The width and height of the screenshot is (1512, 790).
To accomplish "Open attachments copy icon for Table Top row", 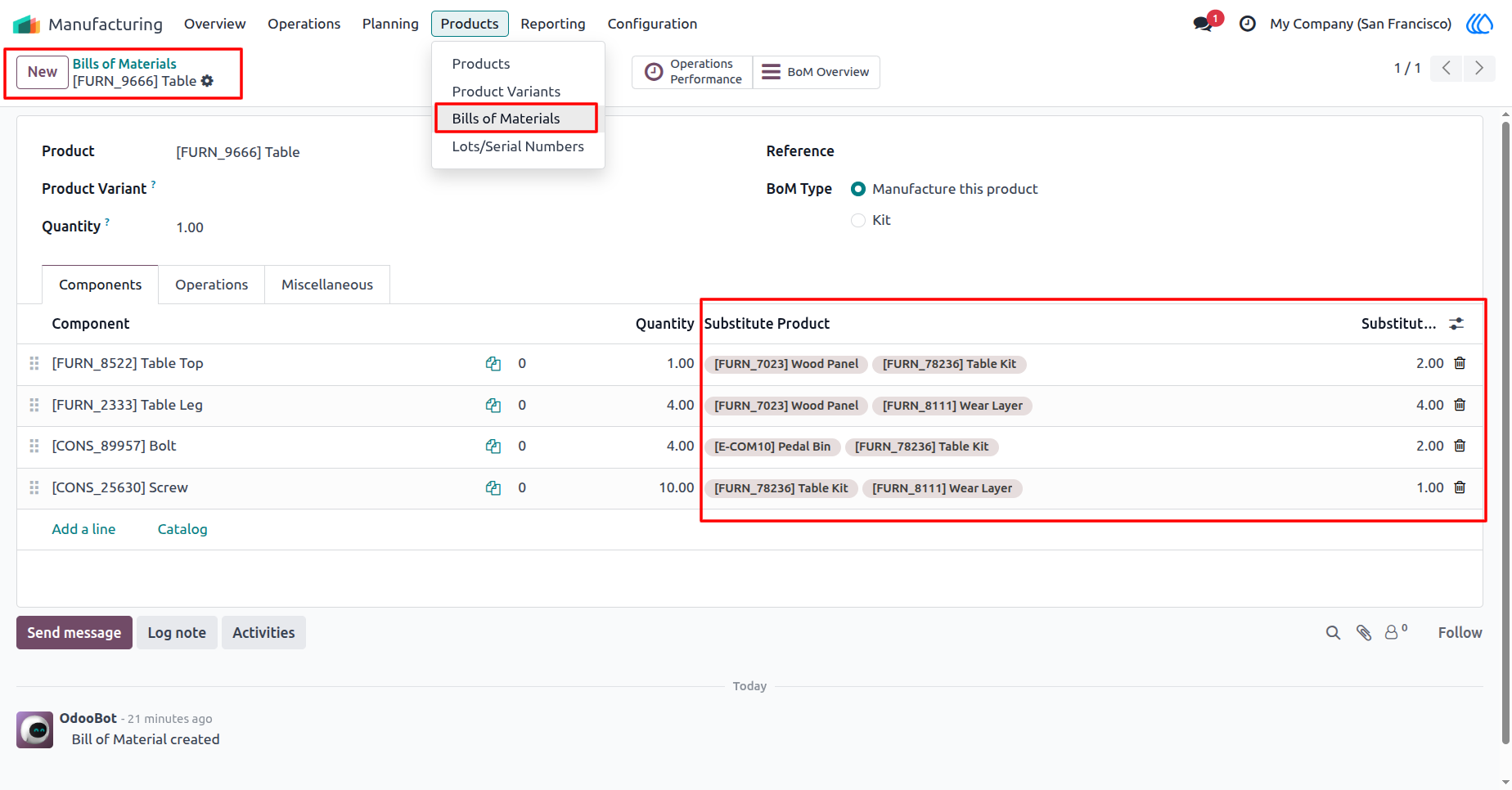I will coord(493,364).
